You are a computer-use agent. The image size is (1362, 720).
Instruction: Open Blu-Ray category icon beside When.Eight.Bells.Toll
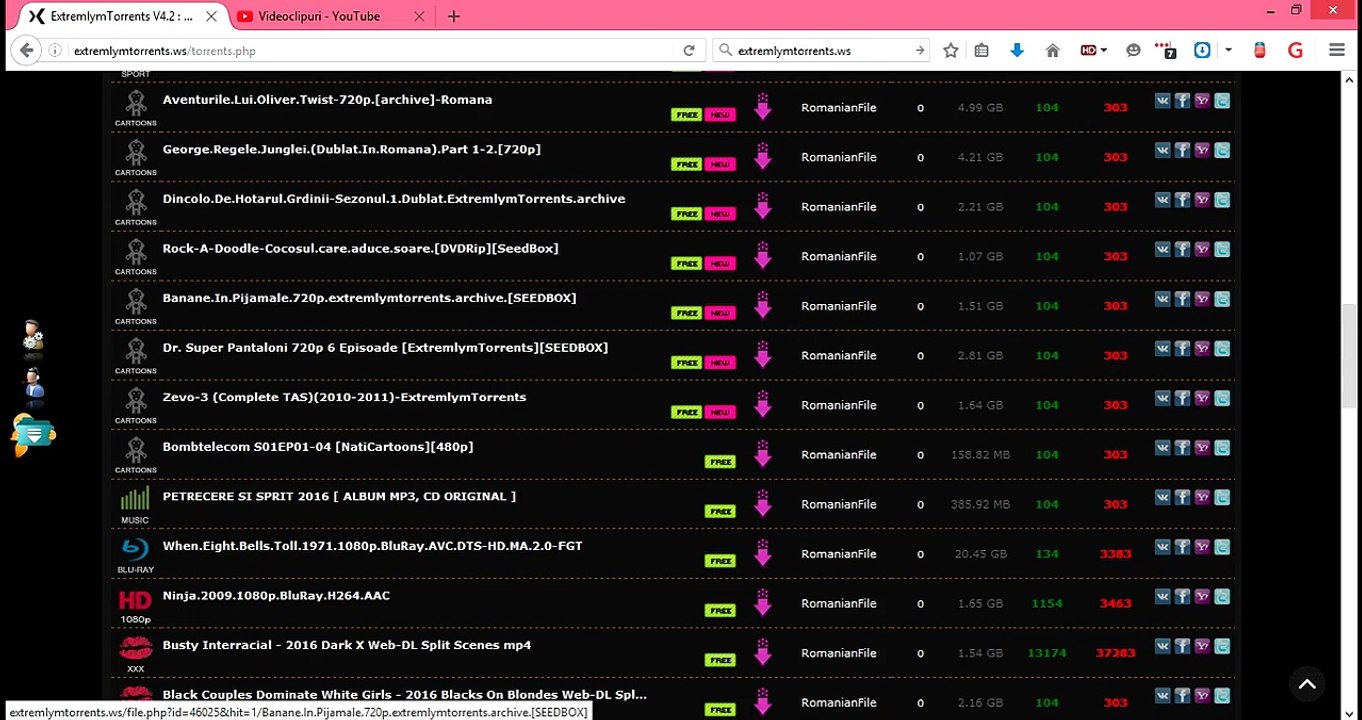(135, 554)
